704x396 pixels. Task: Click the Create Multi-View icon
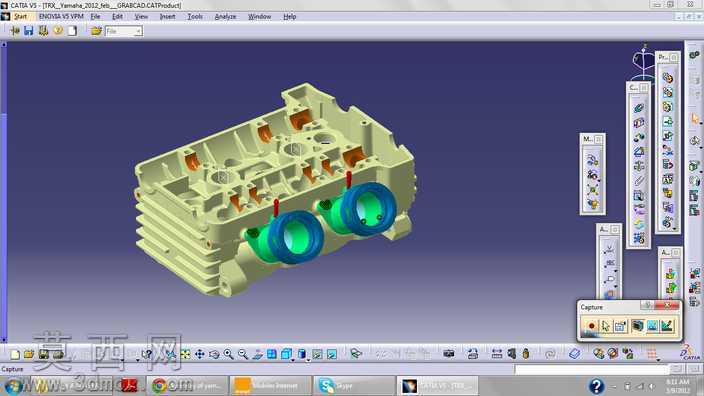point(272,354)
